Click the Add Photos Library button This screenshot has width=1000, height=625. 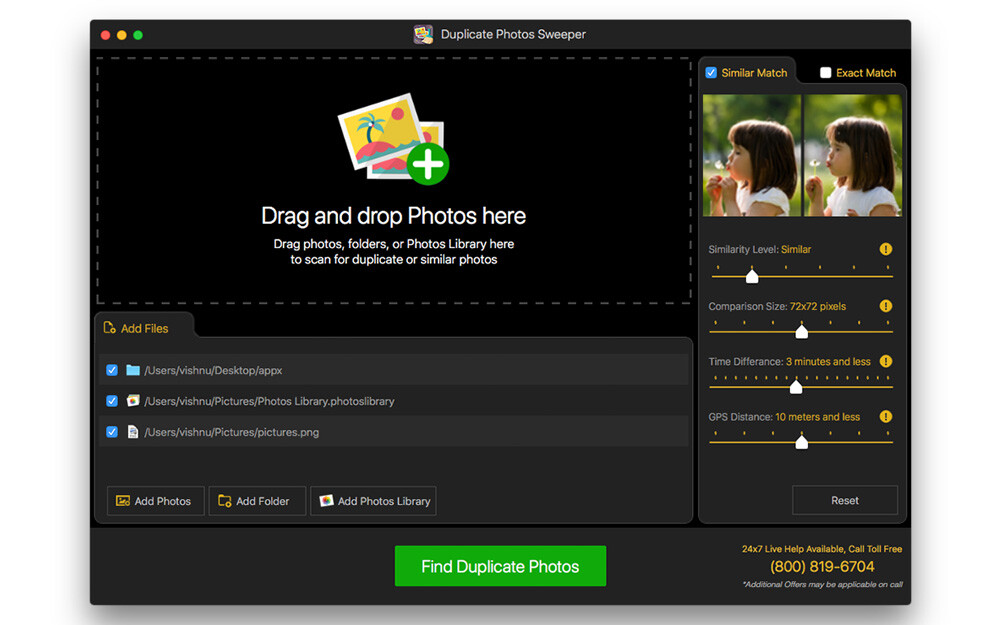tap(373, 501)
